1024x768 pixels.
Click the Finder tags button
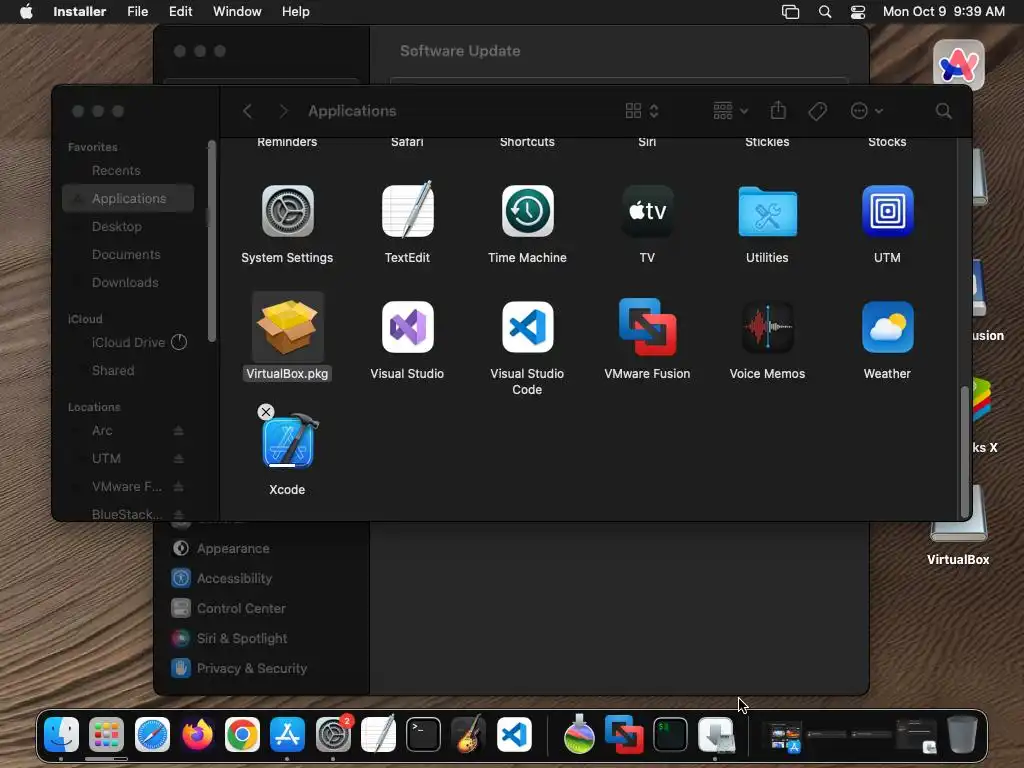(x=818, y=111)
